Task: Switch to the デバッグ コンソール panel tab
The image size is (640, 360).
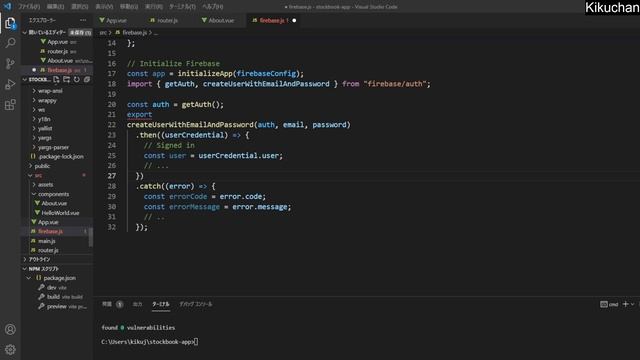Action: pos(196,304)
